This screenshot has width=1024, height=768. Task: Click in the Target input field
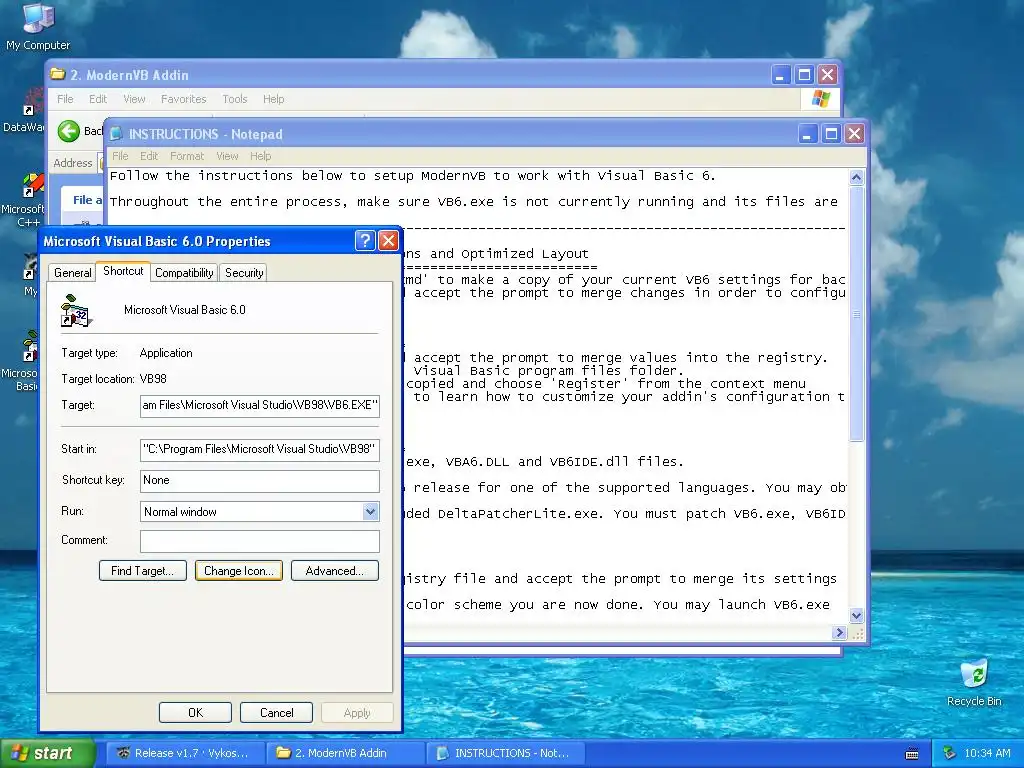pos(259,406)
